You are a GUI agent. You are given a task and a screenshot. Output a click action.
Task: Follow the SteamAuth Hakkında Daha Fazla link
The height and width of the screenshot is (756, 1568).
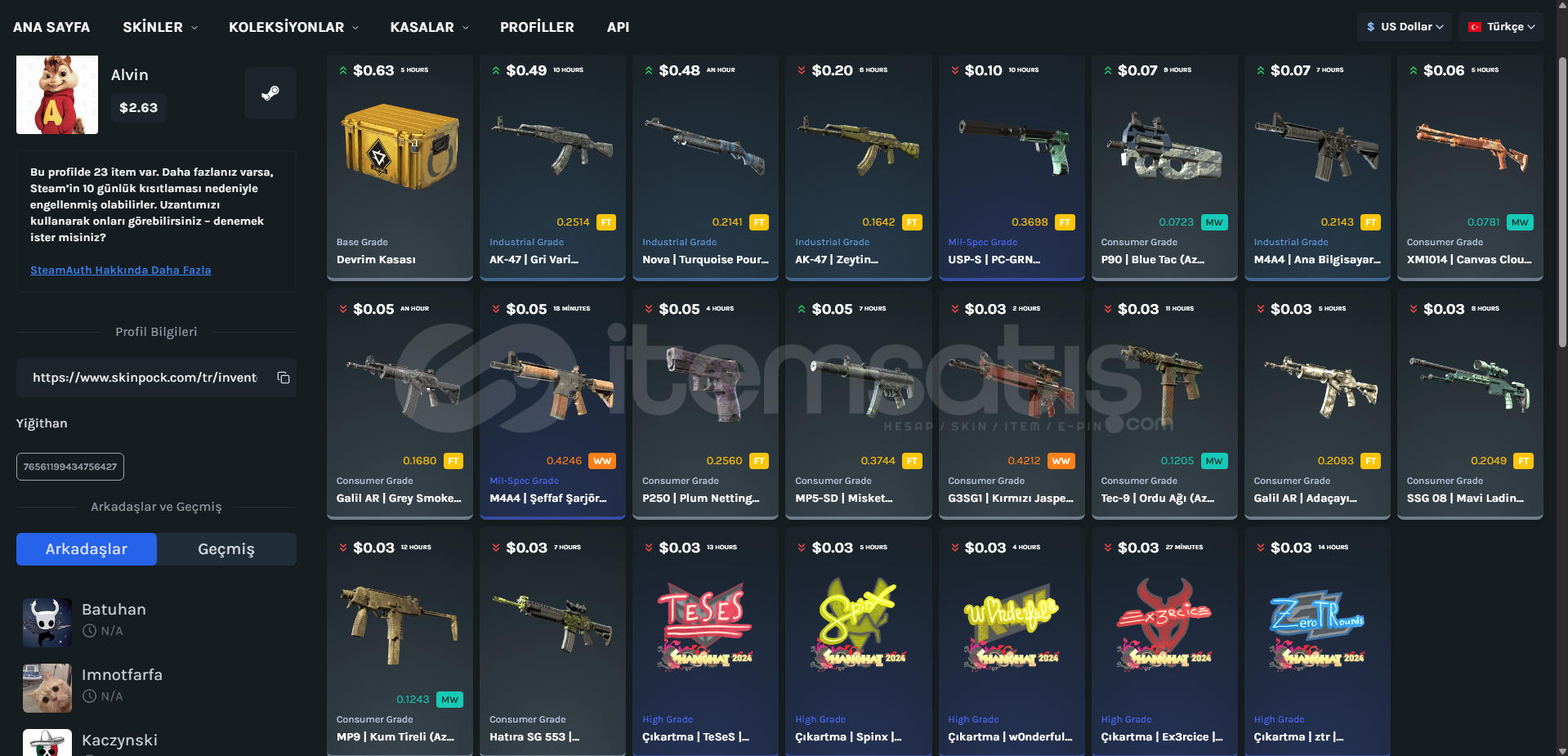point(121,270)
